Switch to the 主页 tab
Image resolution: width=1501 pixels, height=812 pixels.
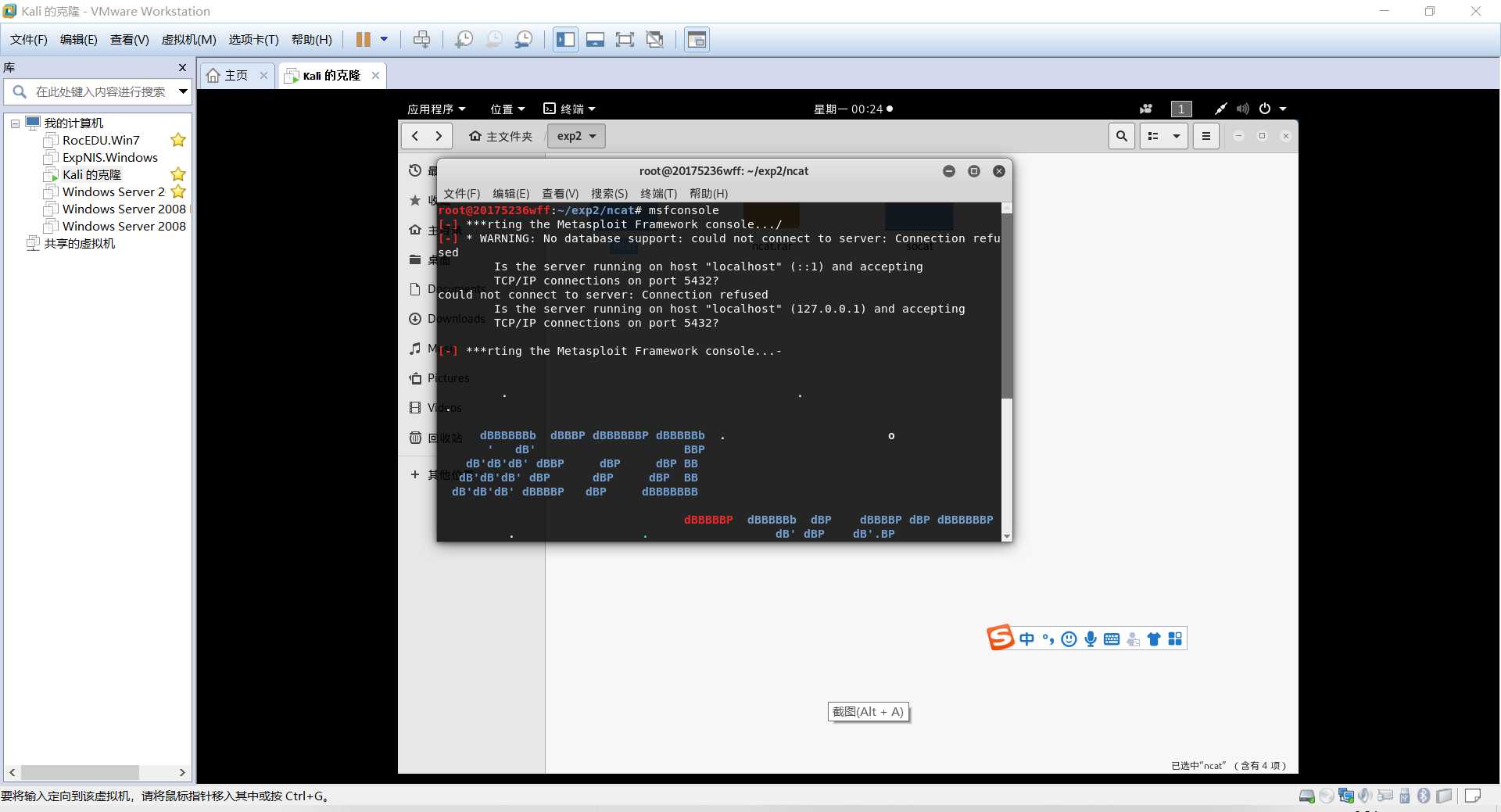pos(235,75)
